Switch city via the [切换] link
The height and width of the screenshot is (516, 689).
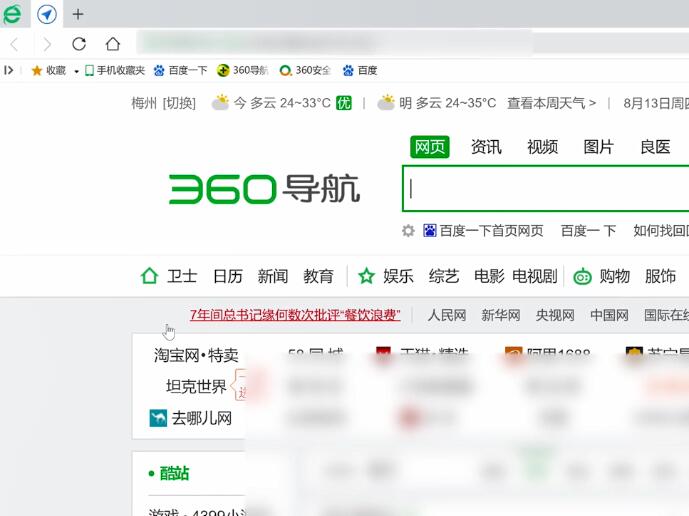click(179, 103)
